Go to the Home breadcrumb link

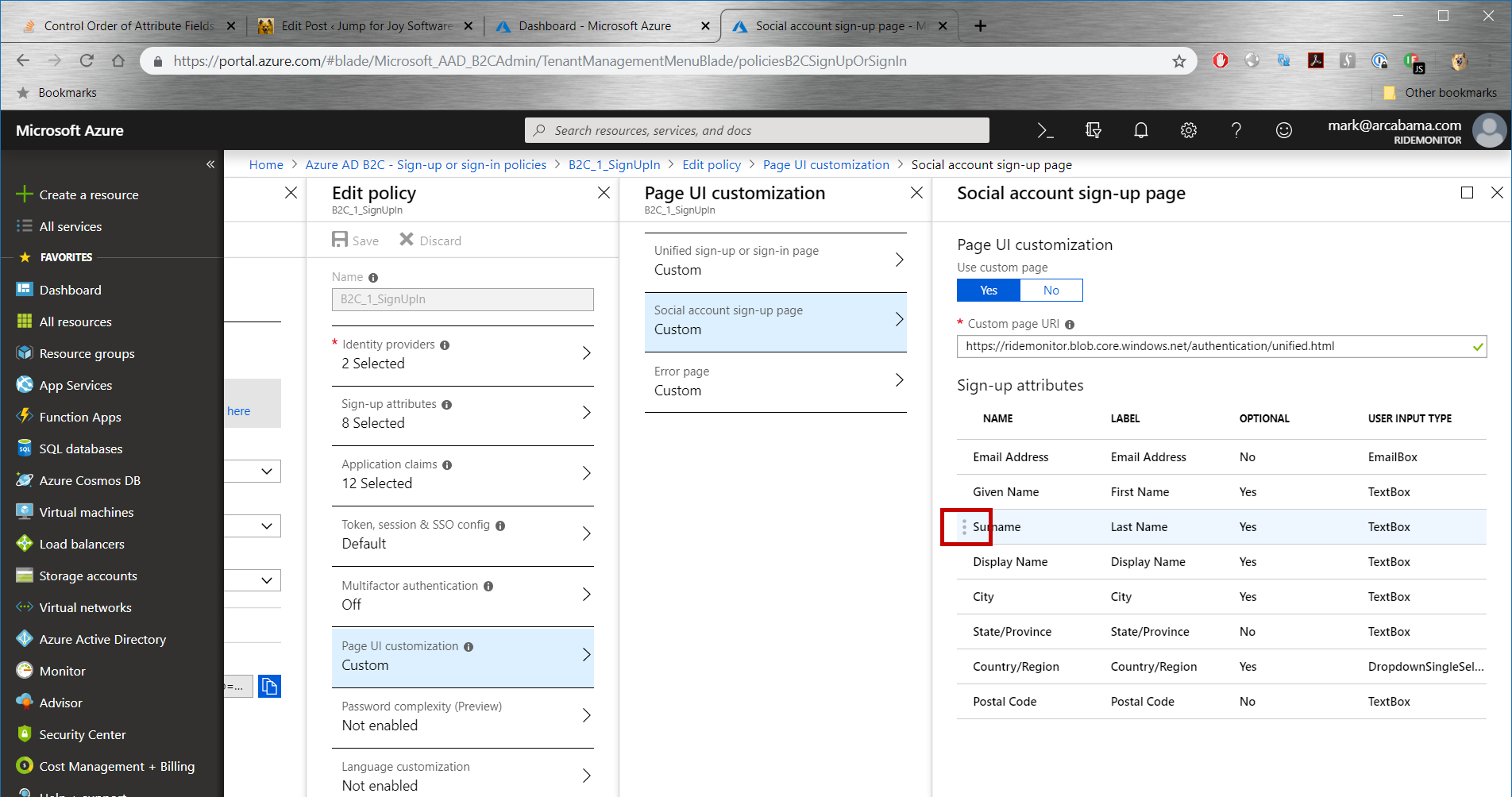[266, 164]
